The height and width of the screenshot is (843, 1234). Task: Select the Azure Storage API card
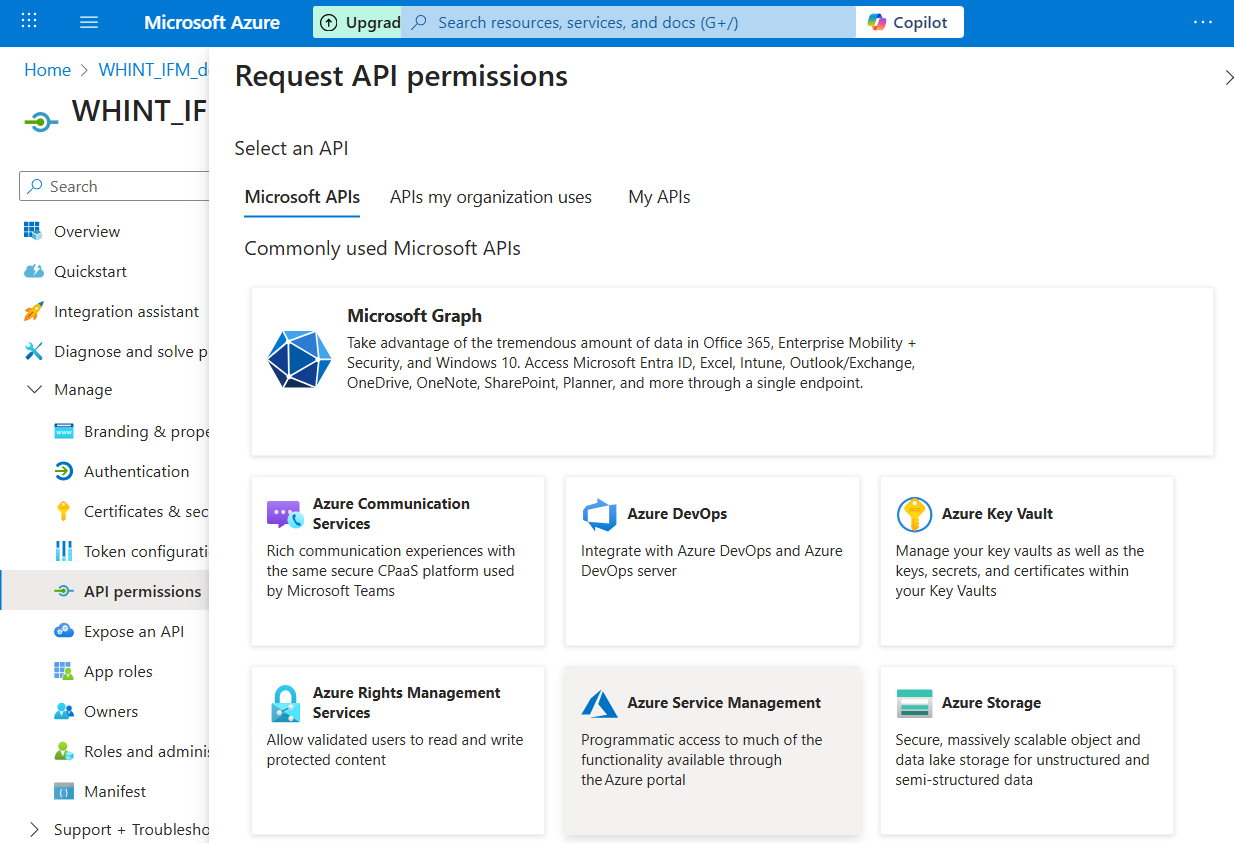(1026, 750)
